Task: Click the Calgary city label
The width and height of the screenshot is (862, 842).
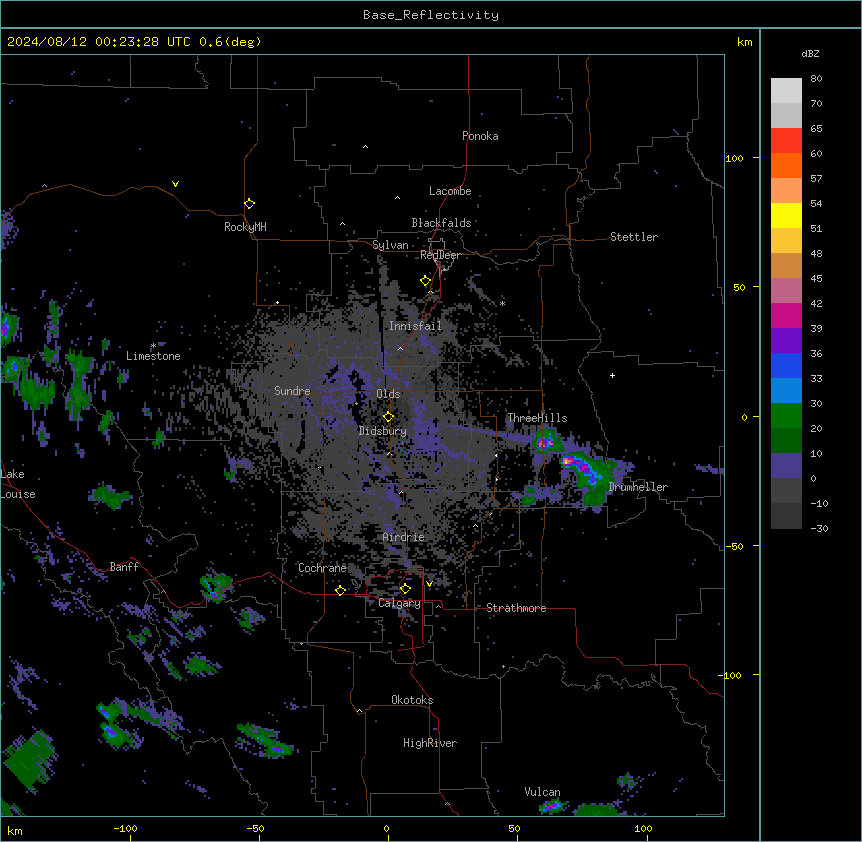Action: (399, 603)
